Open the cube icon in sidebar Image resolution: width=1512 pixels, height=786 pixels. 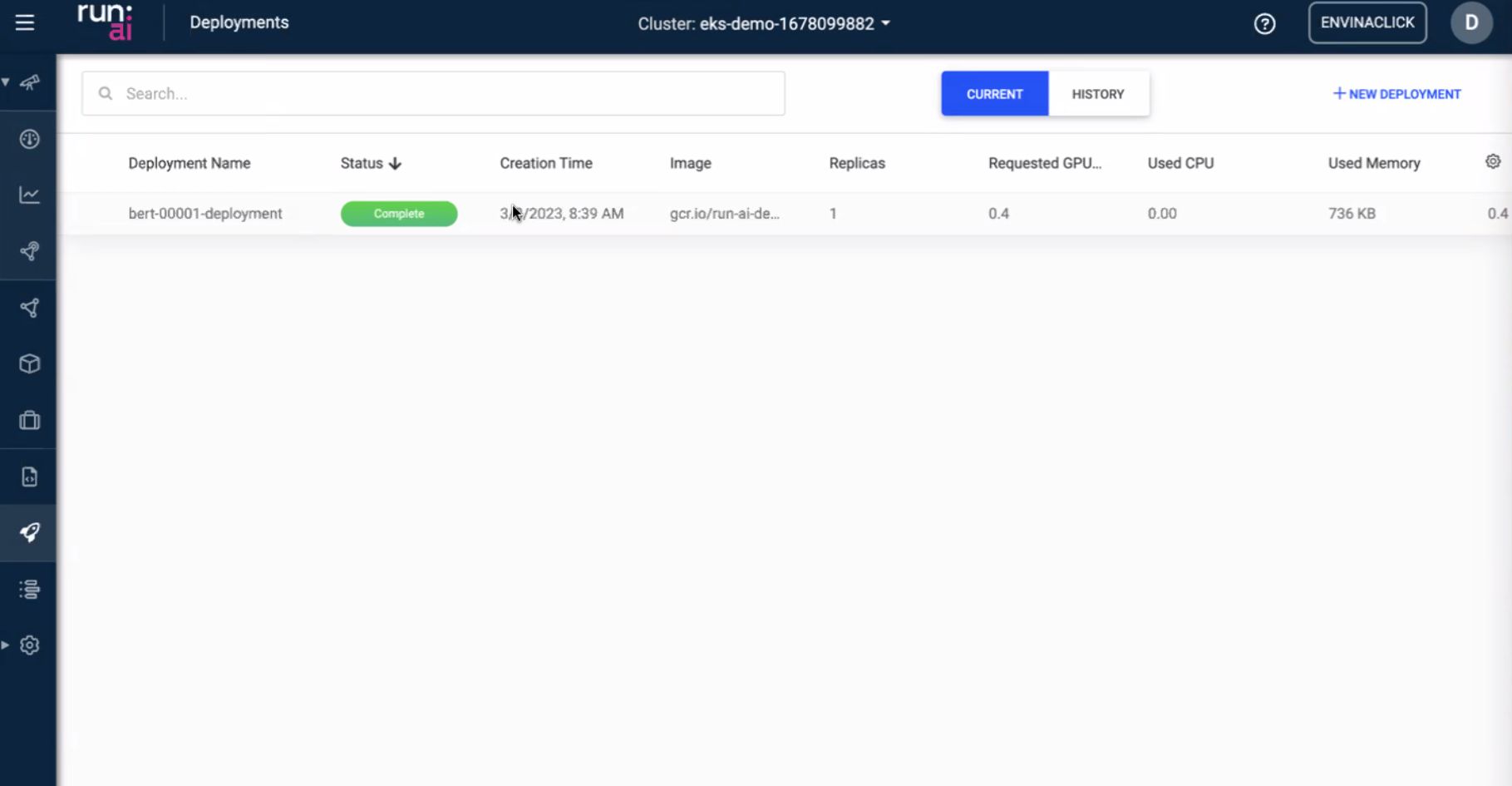[30, 363]
